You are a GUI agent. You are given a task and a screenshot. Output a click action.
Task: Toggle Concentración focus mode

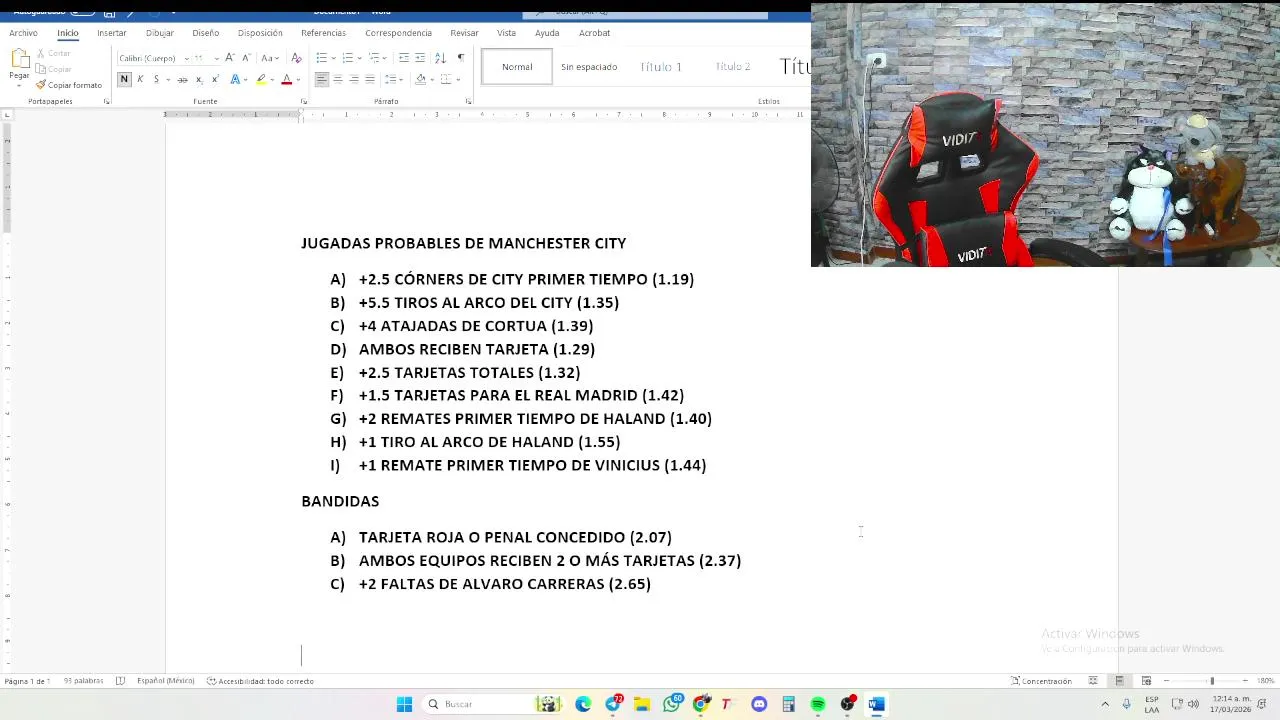click(1041, 681)
